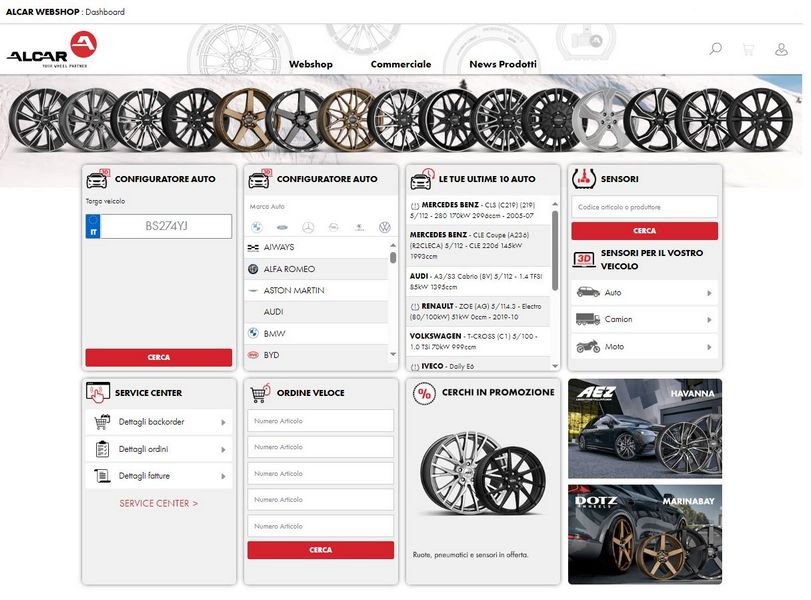
Task: Select the Iveco Daily recent car
Action: pos(478,364)
